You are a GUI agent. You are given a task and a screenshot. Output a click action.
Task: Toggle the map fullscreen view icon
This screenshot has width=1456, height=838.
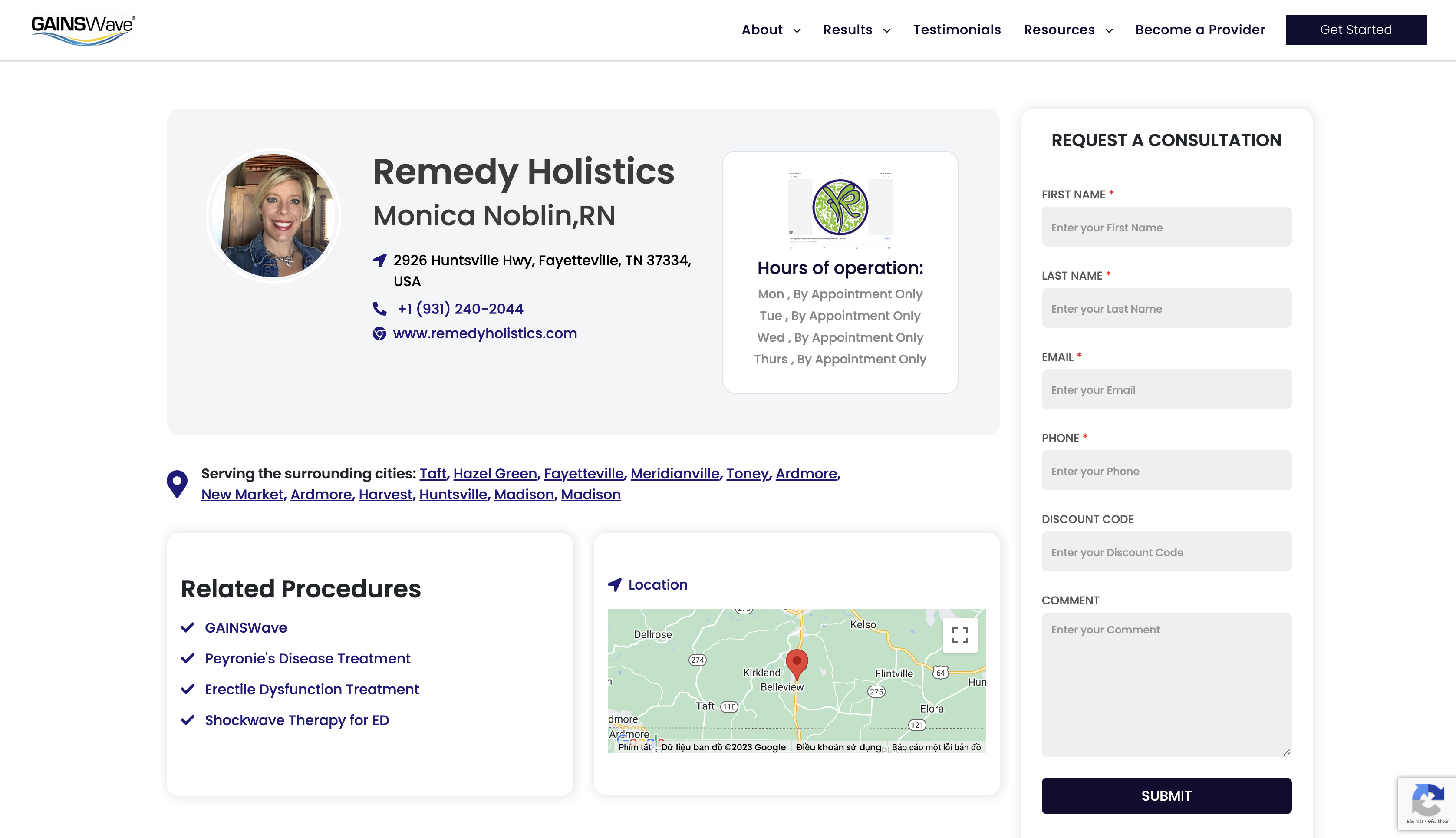pyautogui.click(x=959, y=635)
